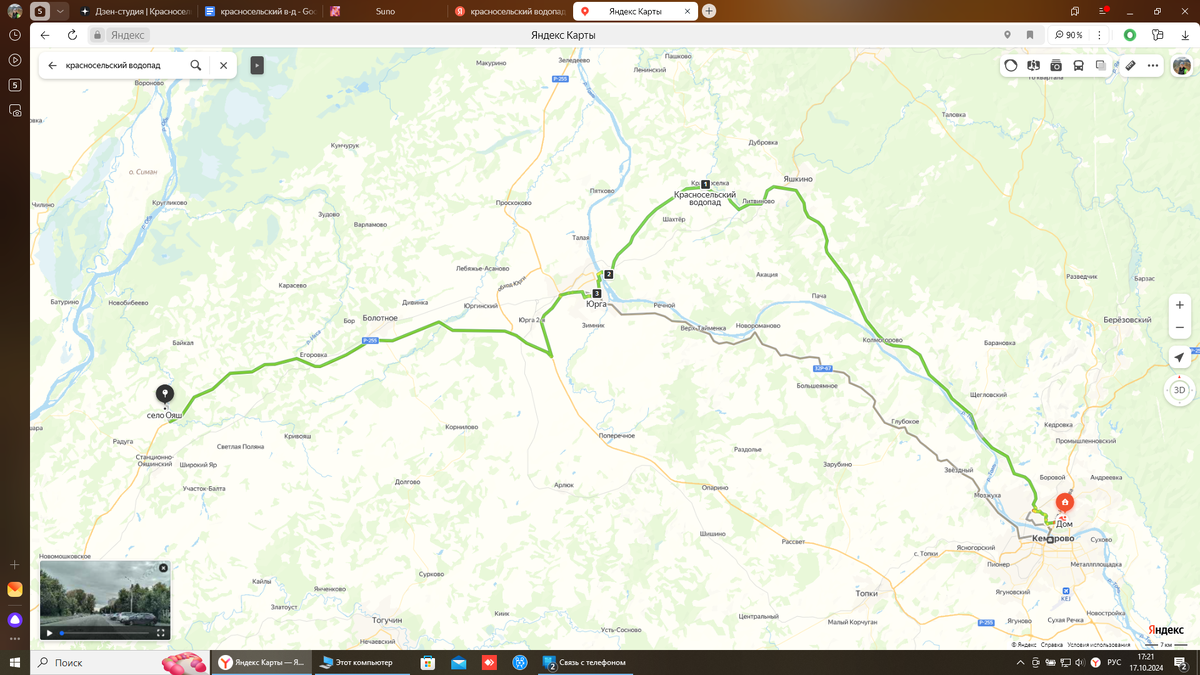Open browser history clock icon in the sidebar
Viewport: 1200px width, 675px height.
pos(15,35)
